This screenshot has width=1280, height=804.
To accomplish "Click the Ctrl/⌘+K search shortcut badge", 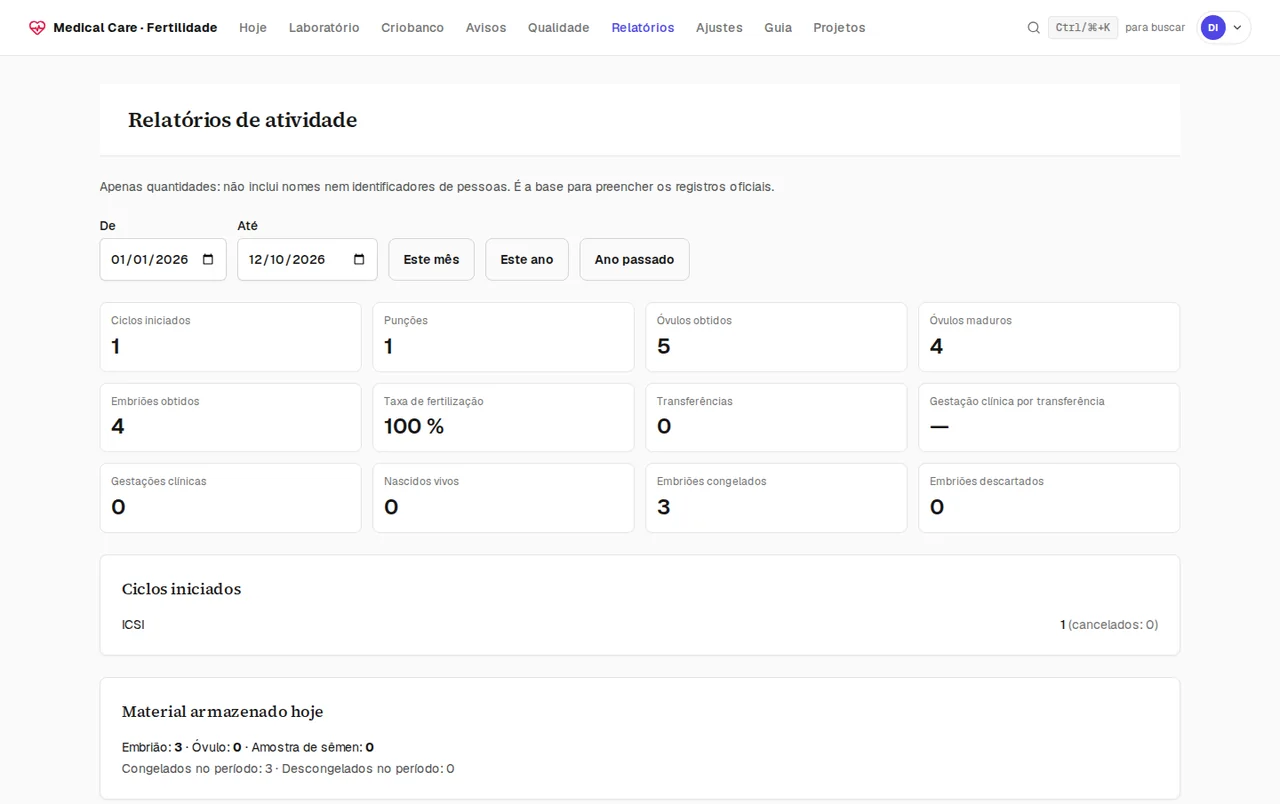I will (x=1083, y=28).
